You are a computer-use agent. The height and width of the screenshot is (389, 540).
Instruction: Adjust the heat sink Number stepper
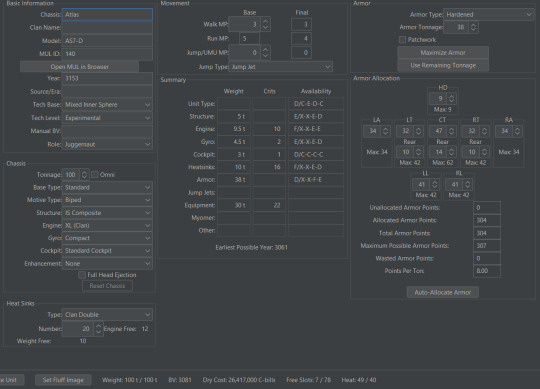pos(98,329)
